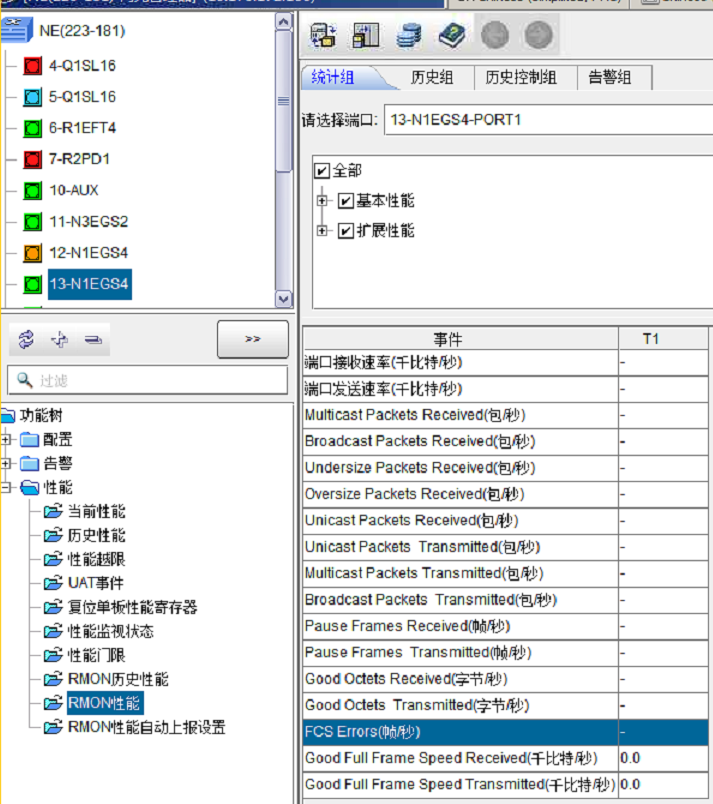Click the 过滤 filter input field
The width and height of the screenshot is (713, 804).
point(148,380)
